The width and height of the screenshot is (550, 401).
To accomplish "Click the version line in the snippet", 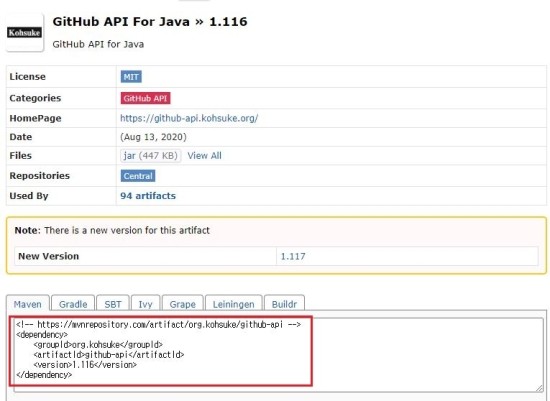I will 85,365.
